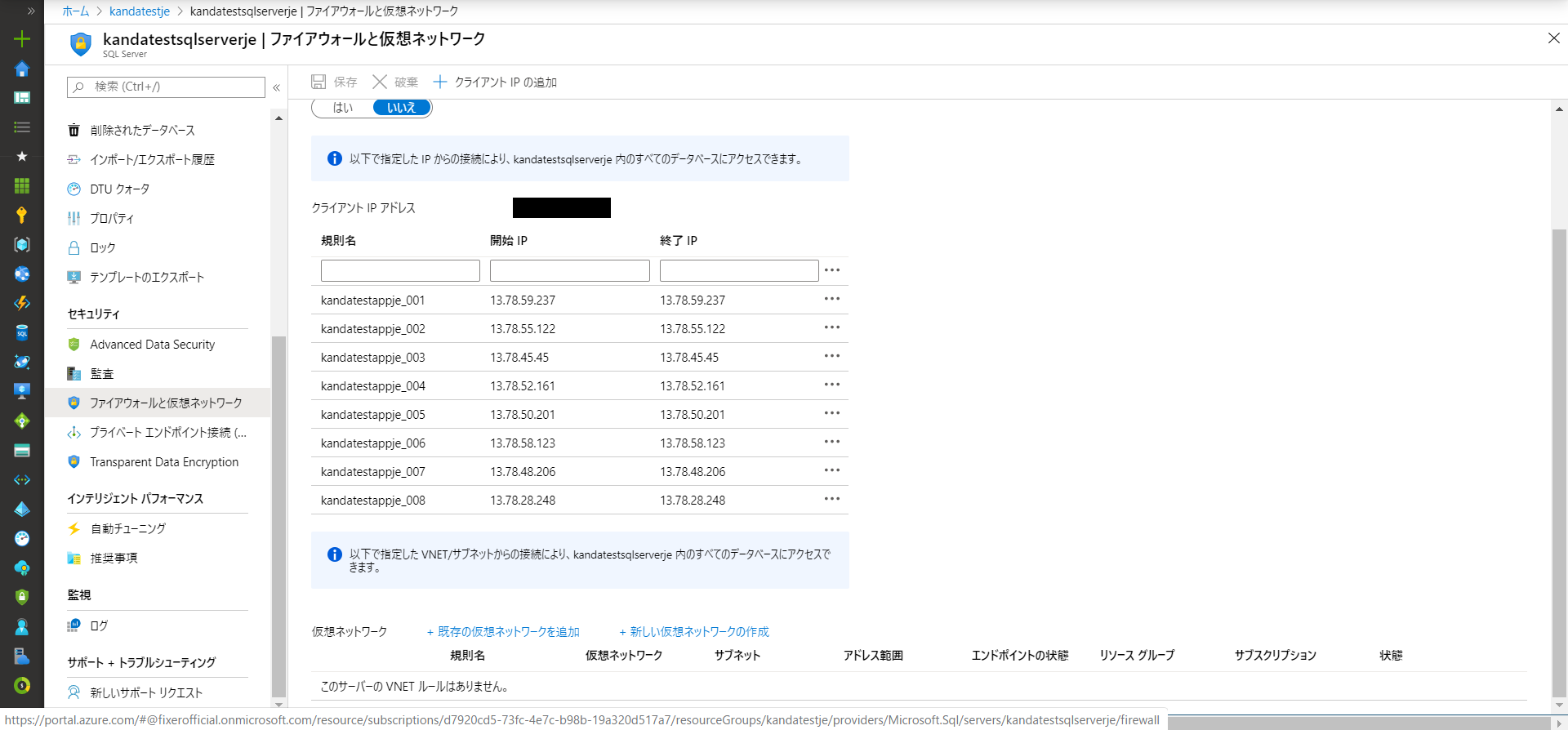Open the favorites star icon
This screenshot has height=730, width=1568.
coord(22,156)
